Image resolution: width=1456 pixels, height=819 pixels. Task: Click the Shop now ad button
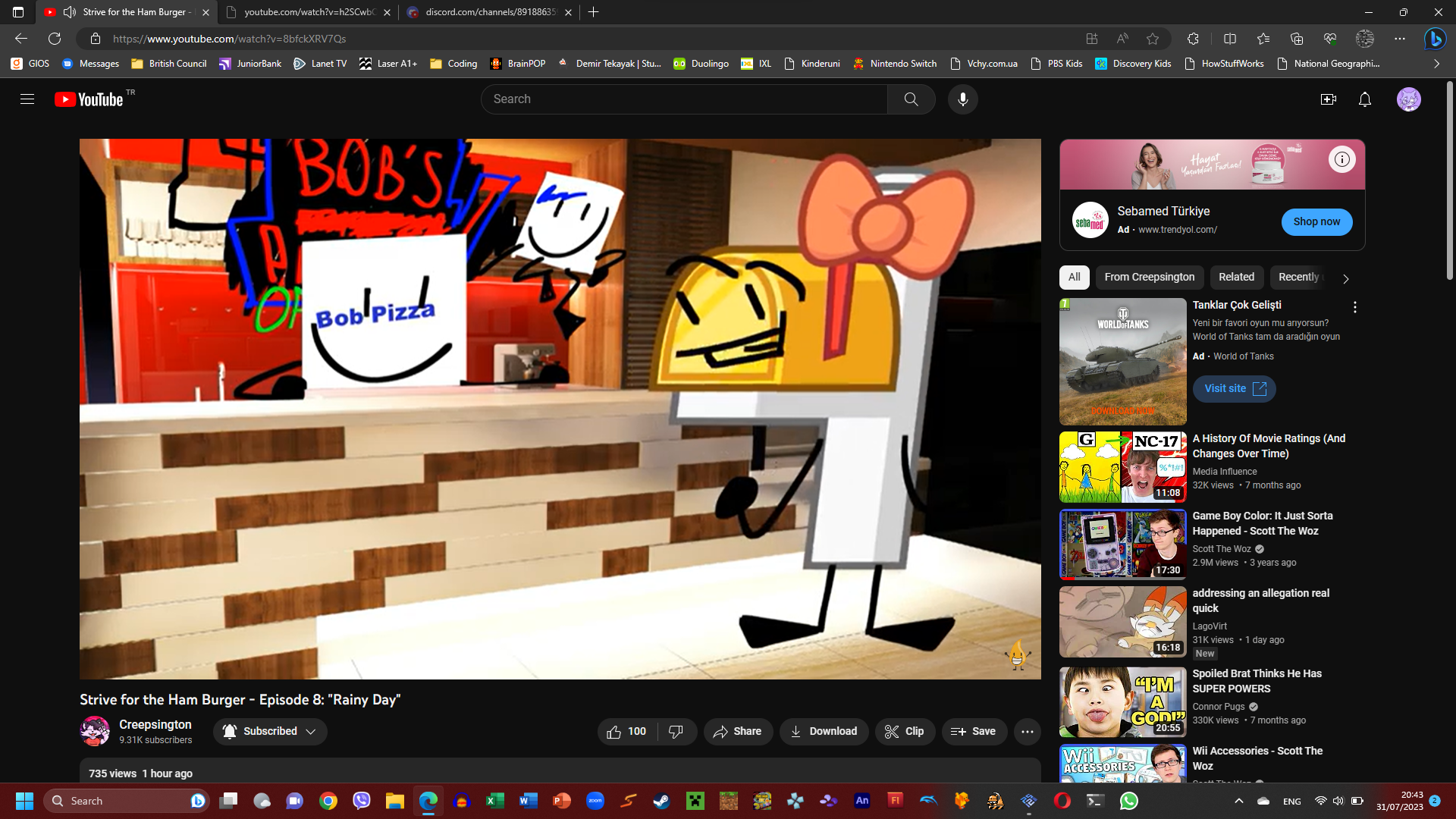(x=1316, y=222)
